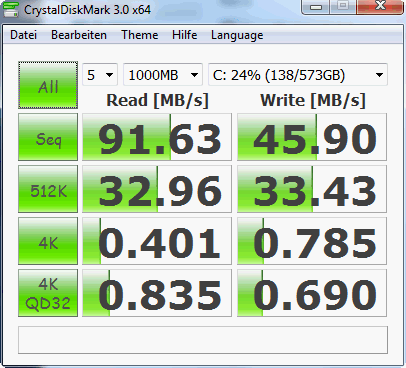406x368 pixels.
Task: Click the empty comment field at bottom
Action: tap(203, 340)
